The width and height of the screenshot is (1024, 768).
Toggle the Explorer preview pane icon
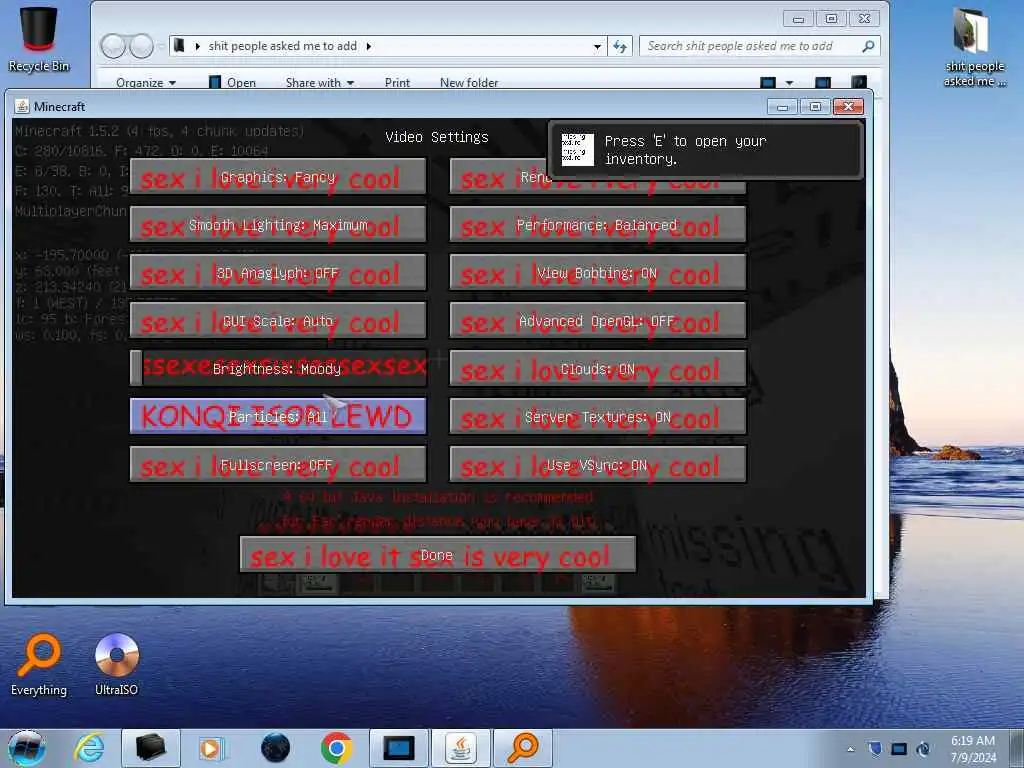[823, 83]
